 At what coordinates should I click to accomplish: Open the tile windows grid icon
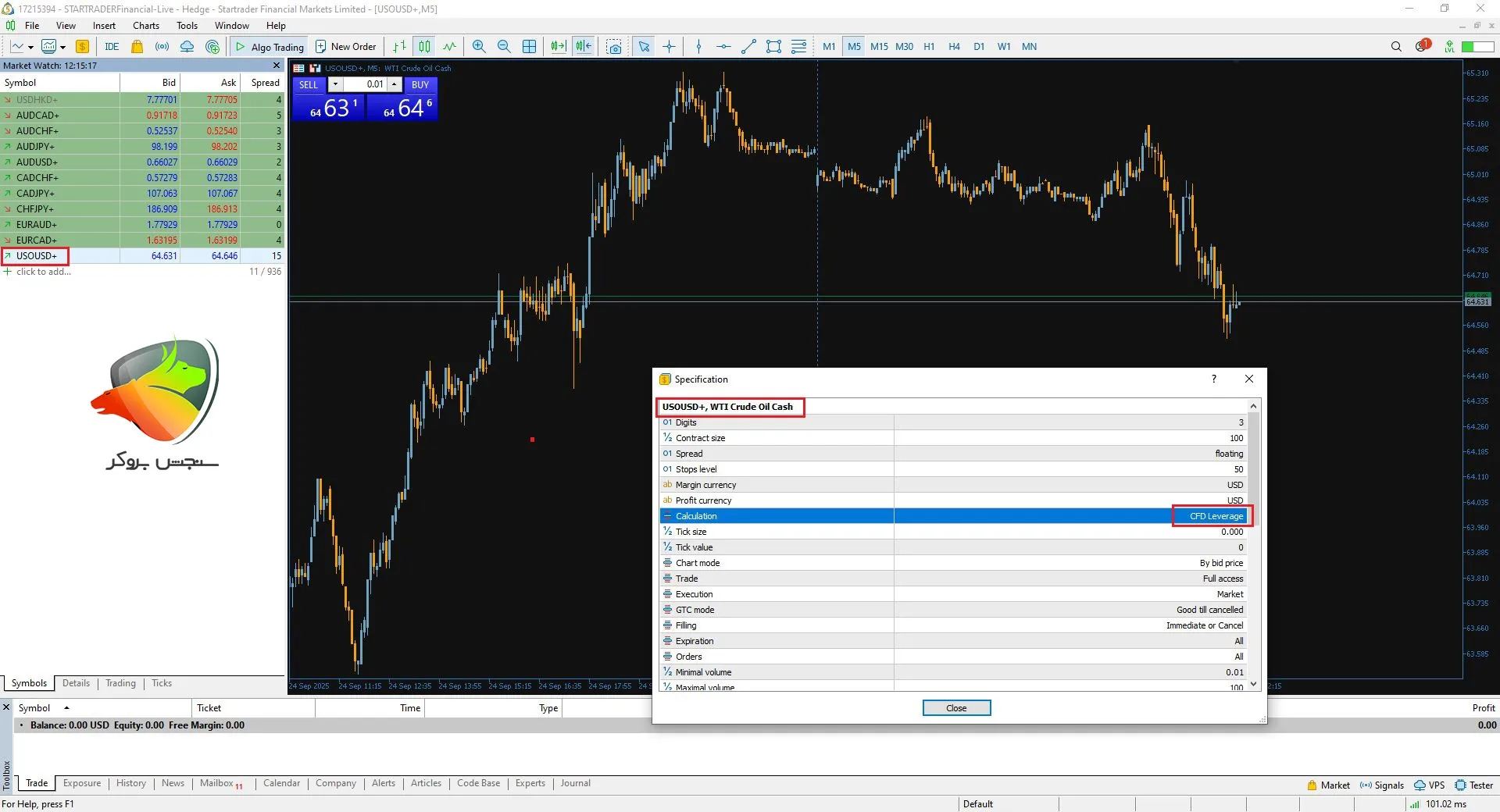529,47
